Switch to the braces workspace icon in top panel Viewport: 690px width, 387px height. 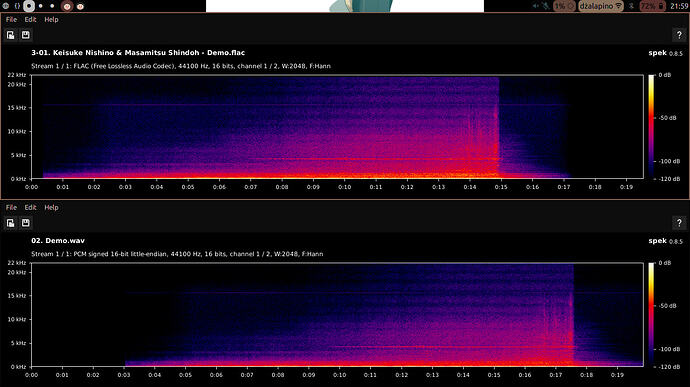(17, 6)
